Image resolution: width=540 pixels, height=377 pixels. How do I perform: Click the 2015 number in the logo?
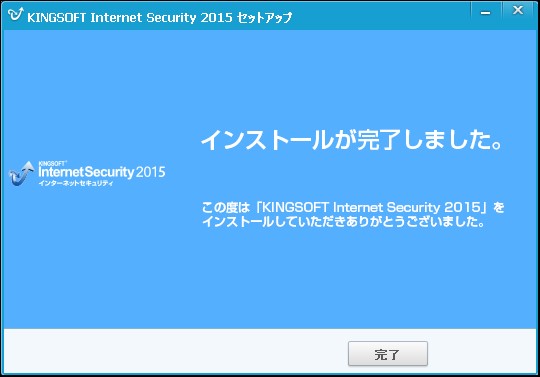tap(150, 172)
